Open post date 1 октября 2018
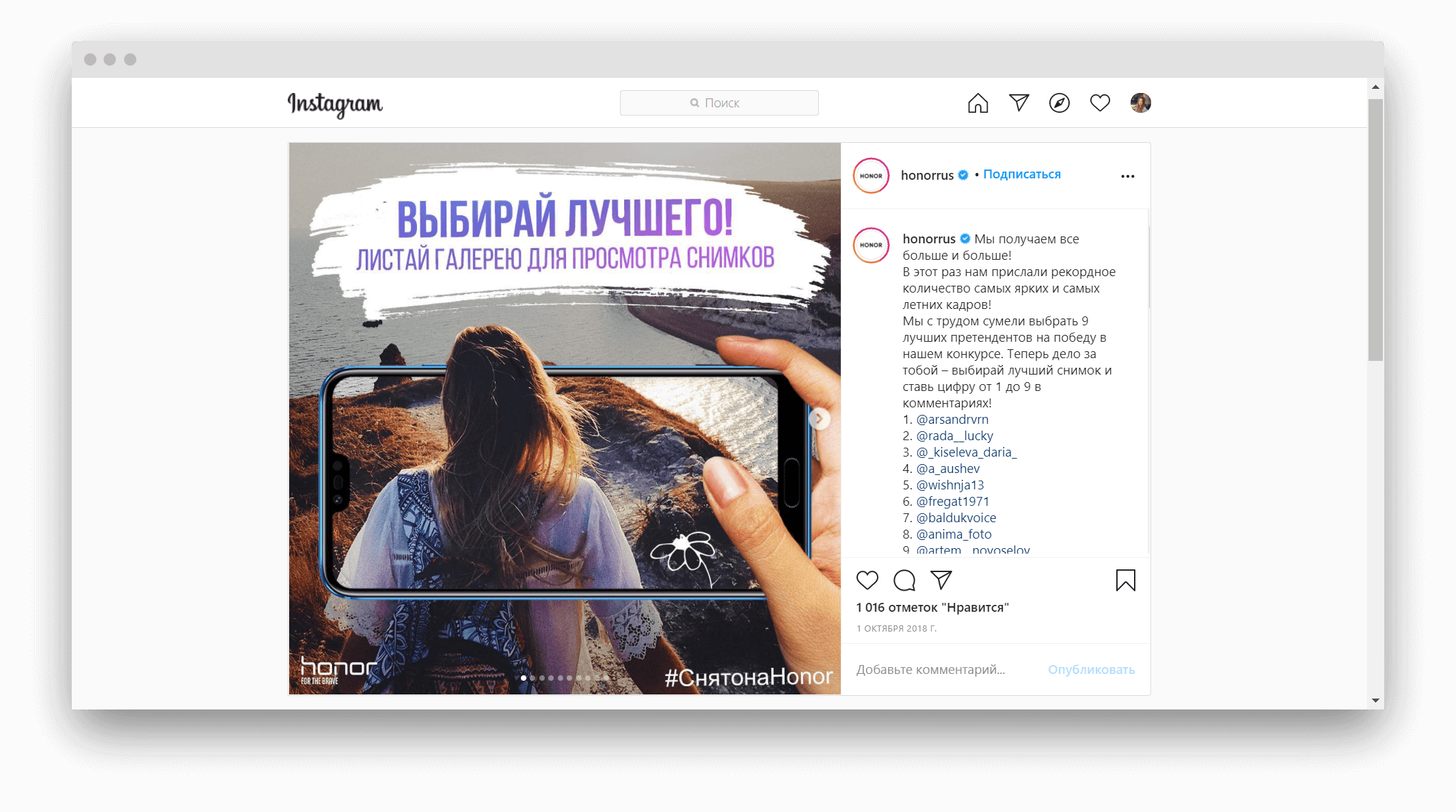 [x=896, y=628]
